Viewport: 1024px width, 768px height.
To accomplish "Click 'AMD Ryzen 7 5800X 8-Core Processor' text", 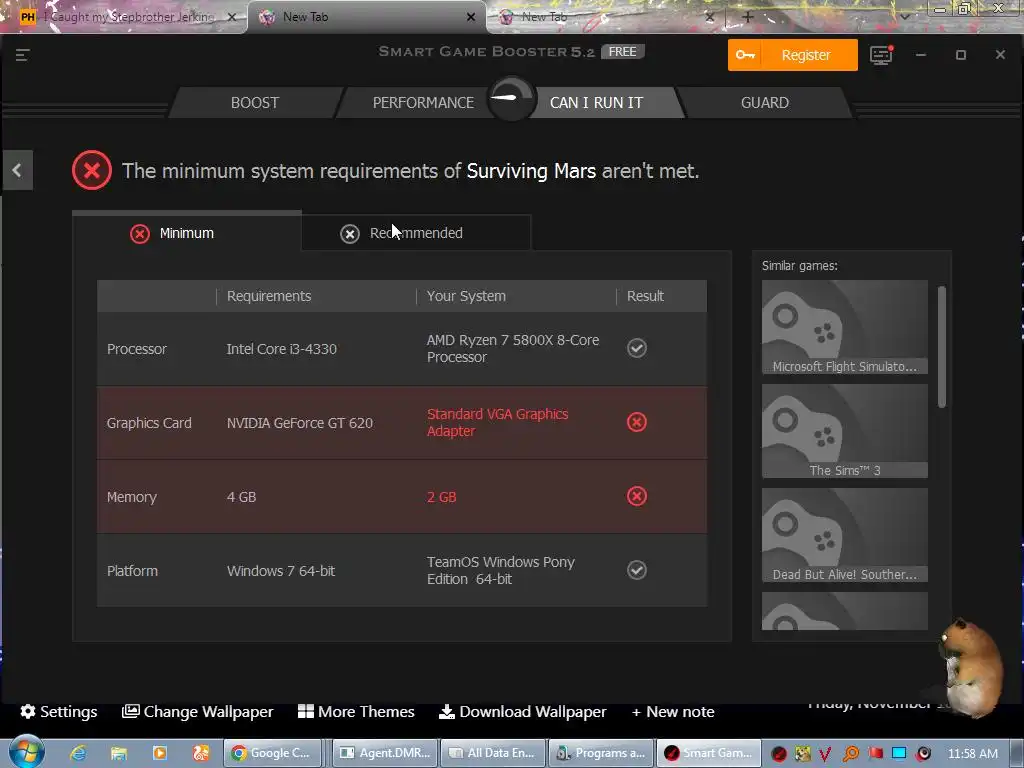I will pyautogui.click(x=513, y=348).
